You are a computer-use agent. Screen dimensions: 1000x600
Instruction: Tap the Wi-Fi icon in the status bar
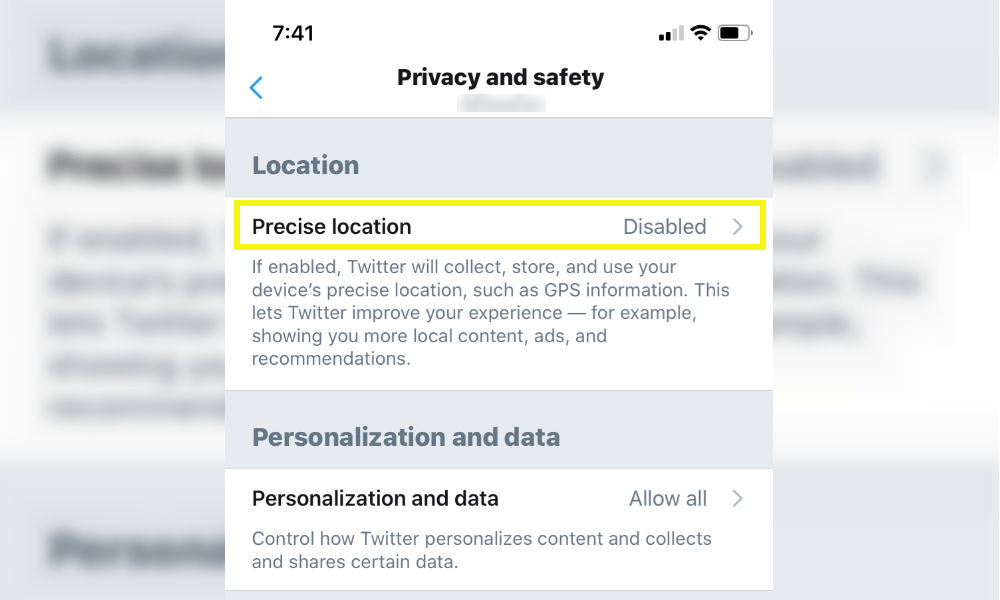(x=699, y=32)
